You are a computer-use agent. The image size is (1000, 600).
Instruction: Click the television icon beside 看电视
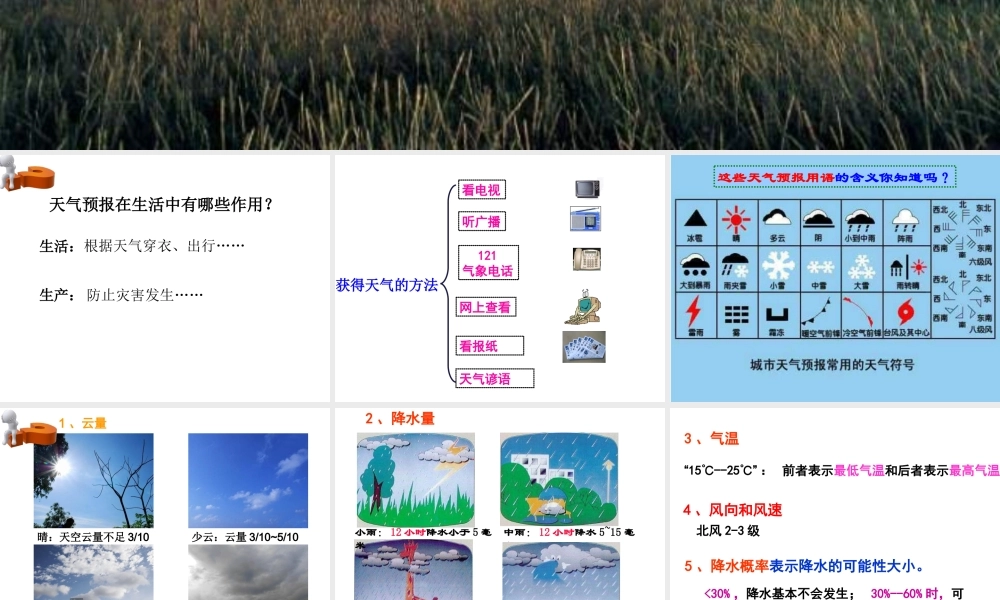click(x=587, y=189)
